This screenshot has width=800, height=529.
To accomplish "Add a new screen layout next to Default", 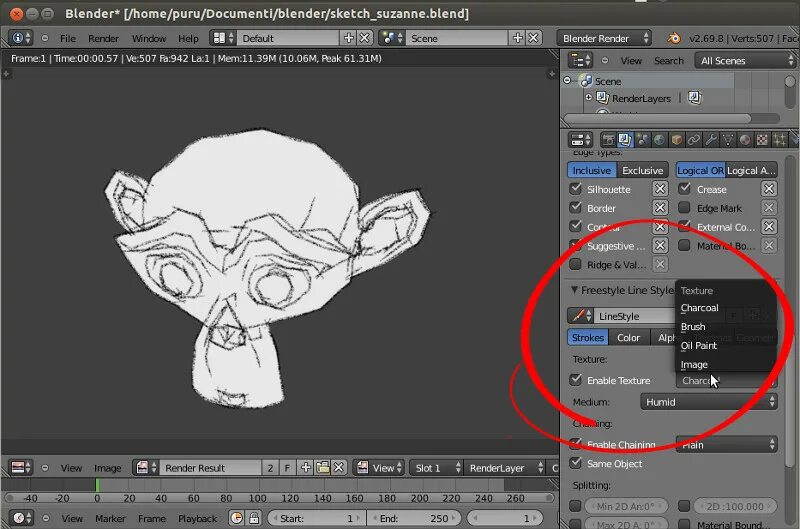I will click(x=349, y=38).
